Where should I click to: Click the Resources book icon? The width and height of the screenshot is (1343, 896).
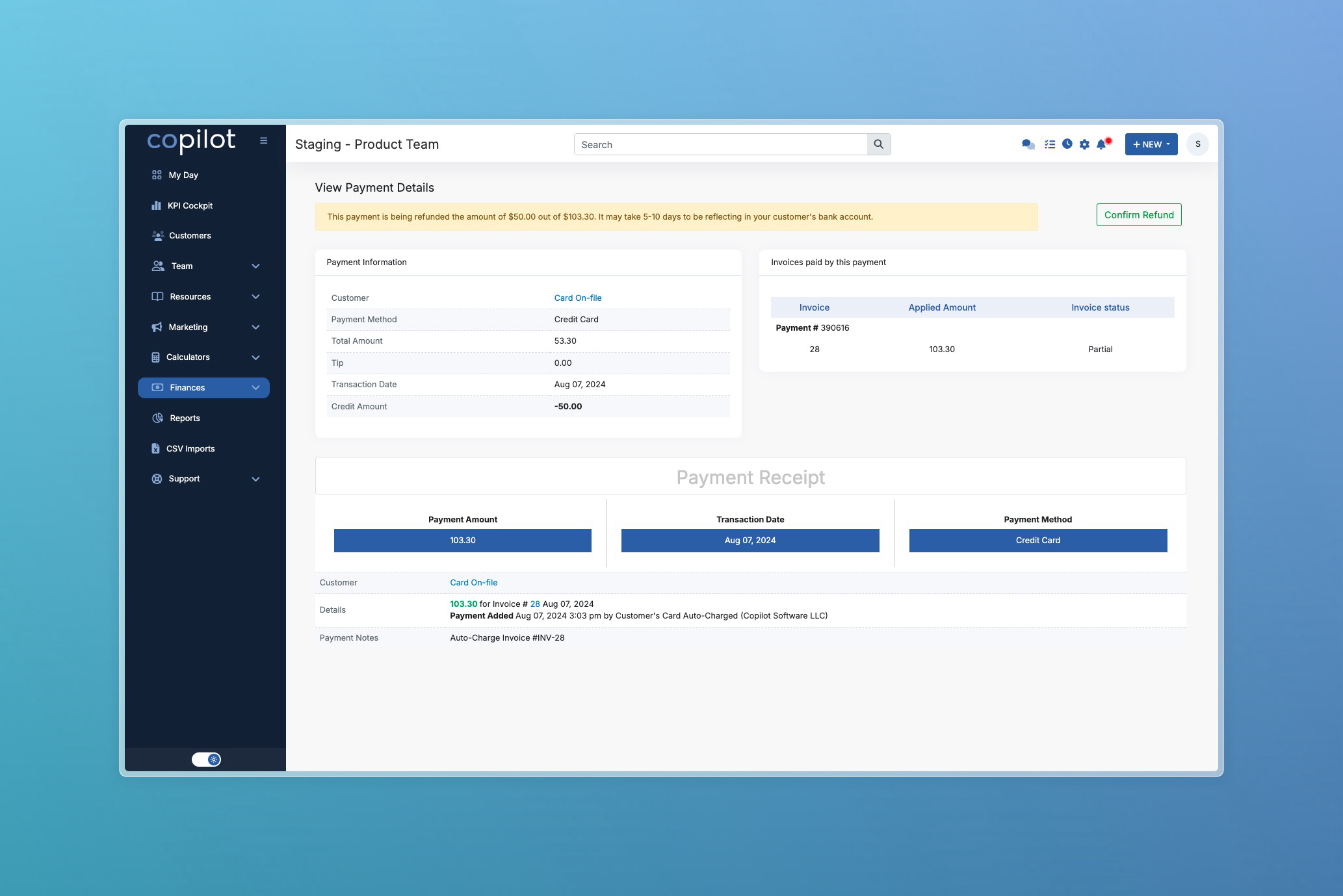click(x=157, y=296)
